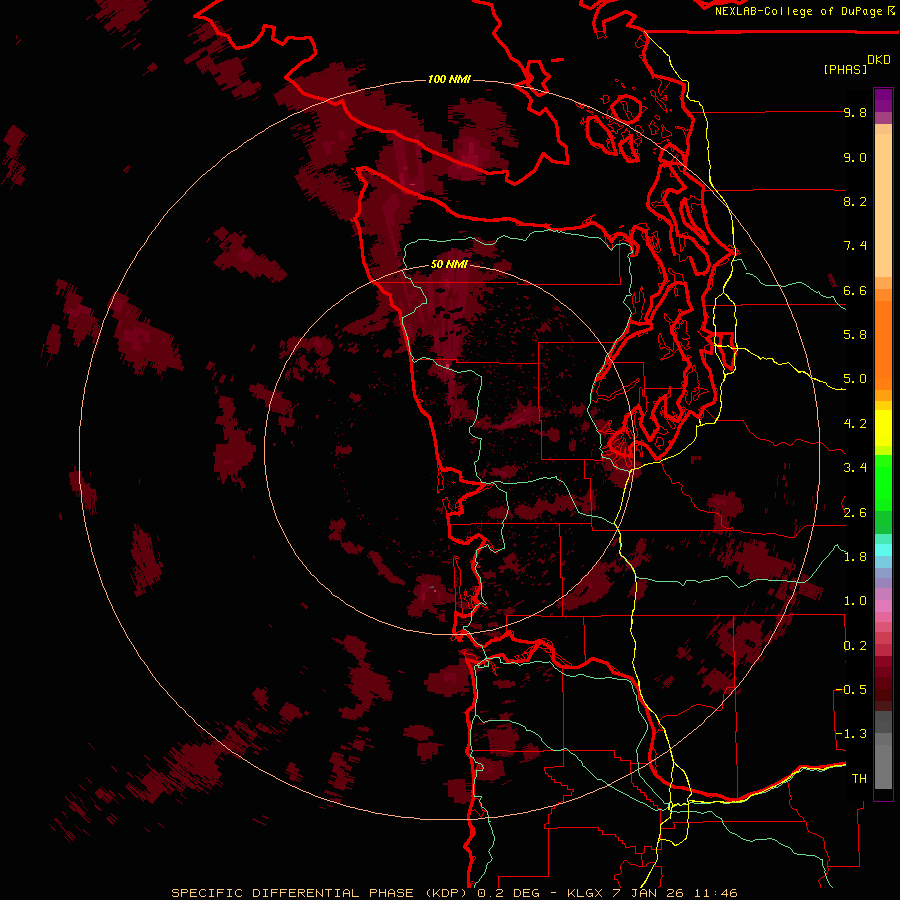Click the 7.4 scale value
Screen dimensions: 900x900
pos(855,246)
